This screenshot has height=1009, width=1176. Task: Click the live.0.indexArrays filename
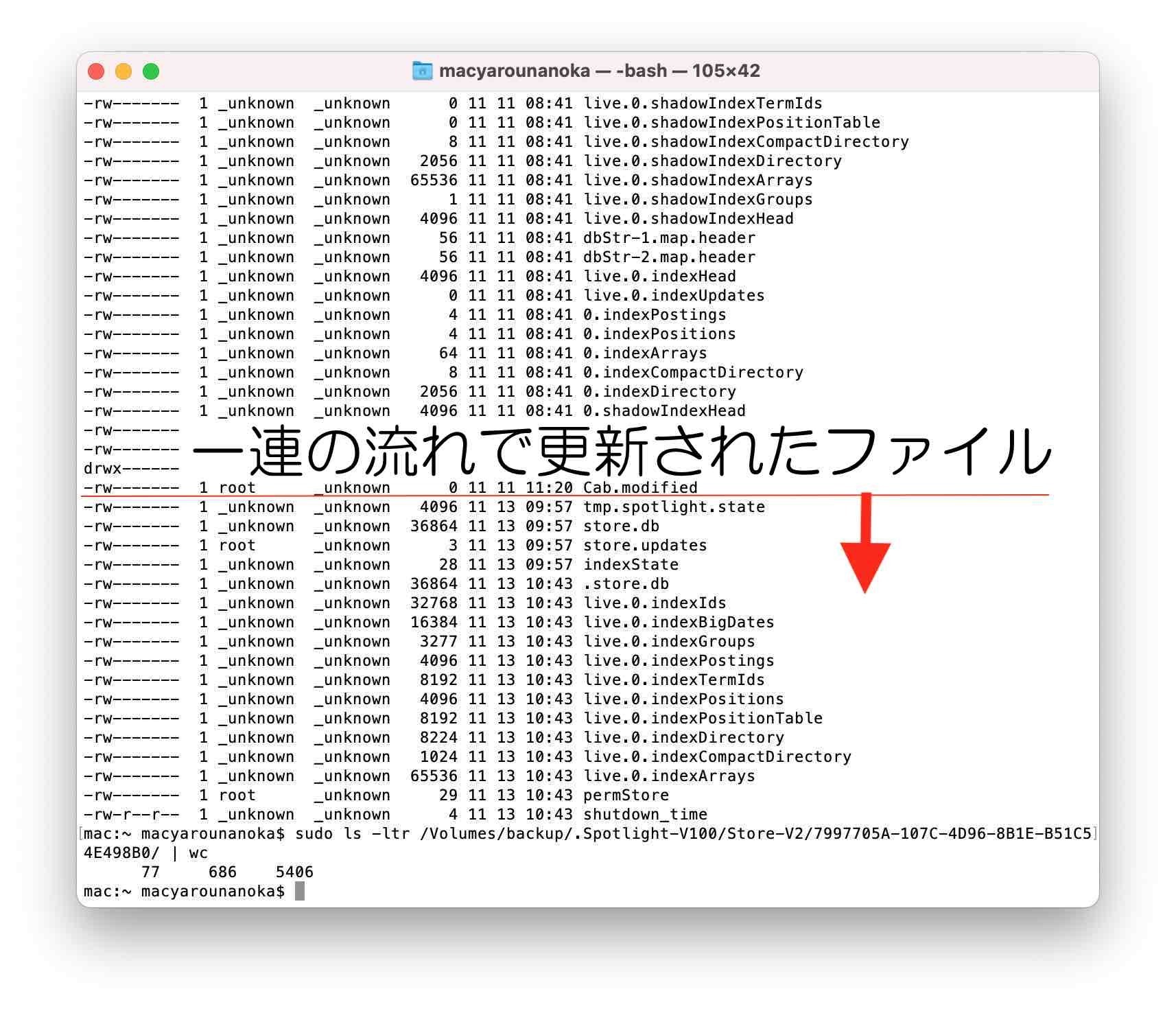click(x=669, y=776)
